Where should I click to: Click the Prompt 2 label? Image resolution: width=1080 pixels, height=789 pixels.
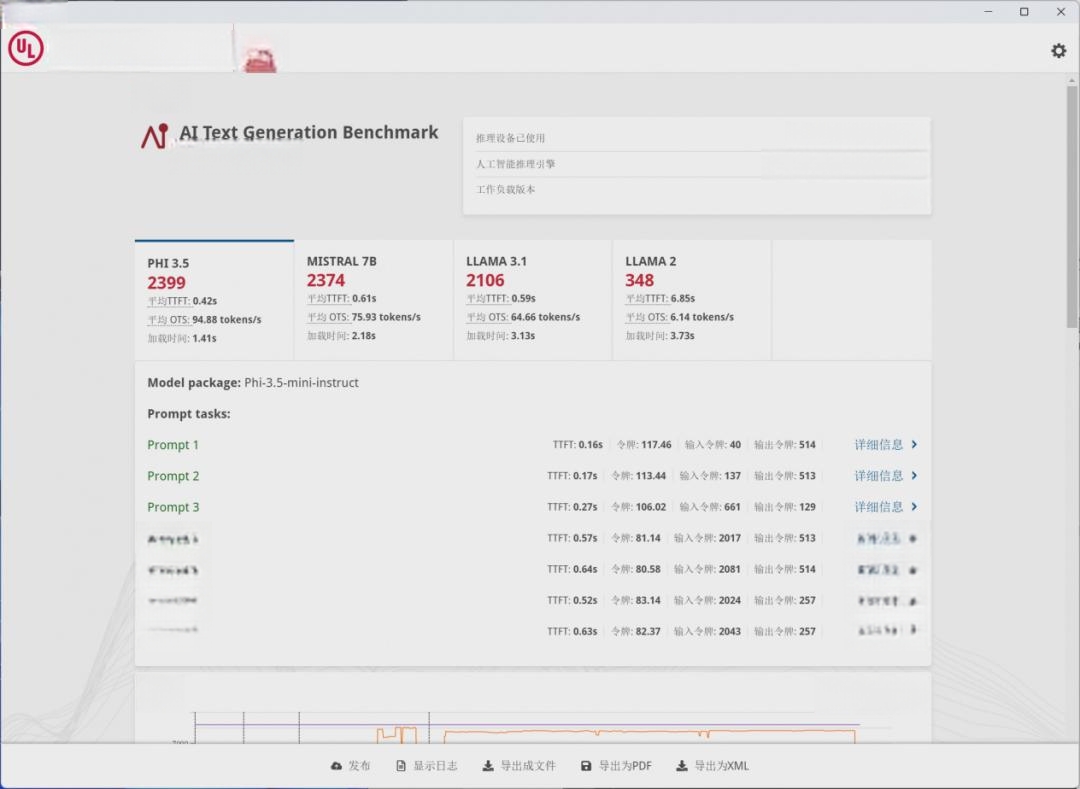[173, 476]
